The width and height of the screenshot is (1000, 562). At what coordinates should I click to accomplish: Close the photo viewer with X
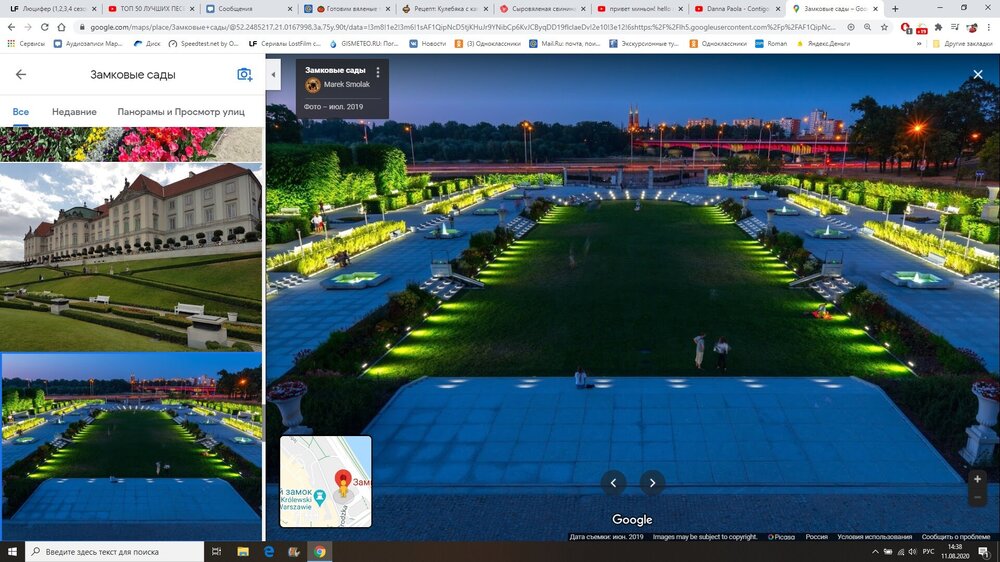[978, 75]
